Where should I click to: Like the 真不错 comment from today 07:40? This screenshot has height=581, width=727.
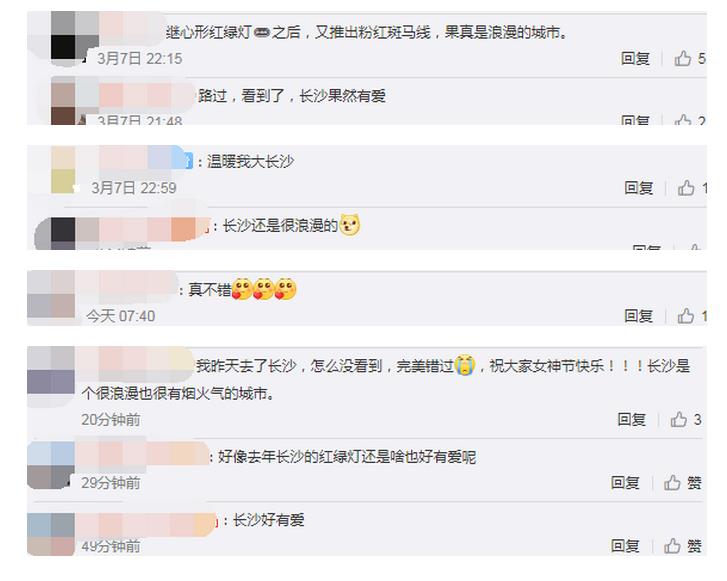pyautogui.click(x=692, y=316)
